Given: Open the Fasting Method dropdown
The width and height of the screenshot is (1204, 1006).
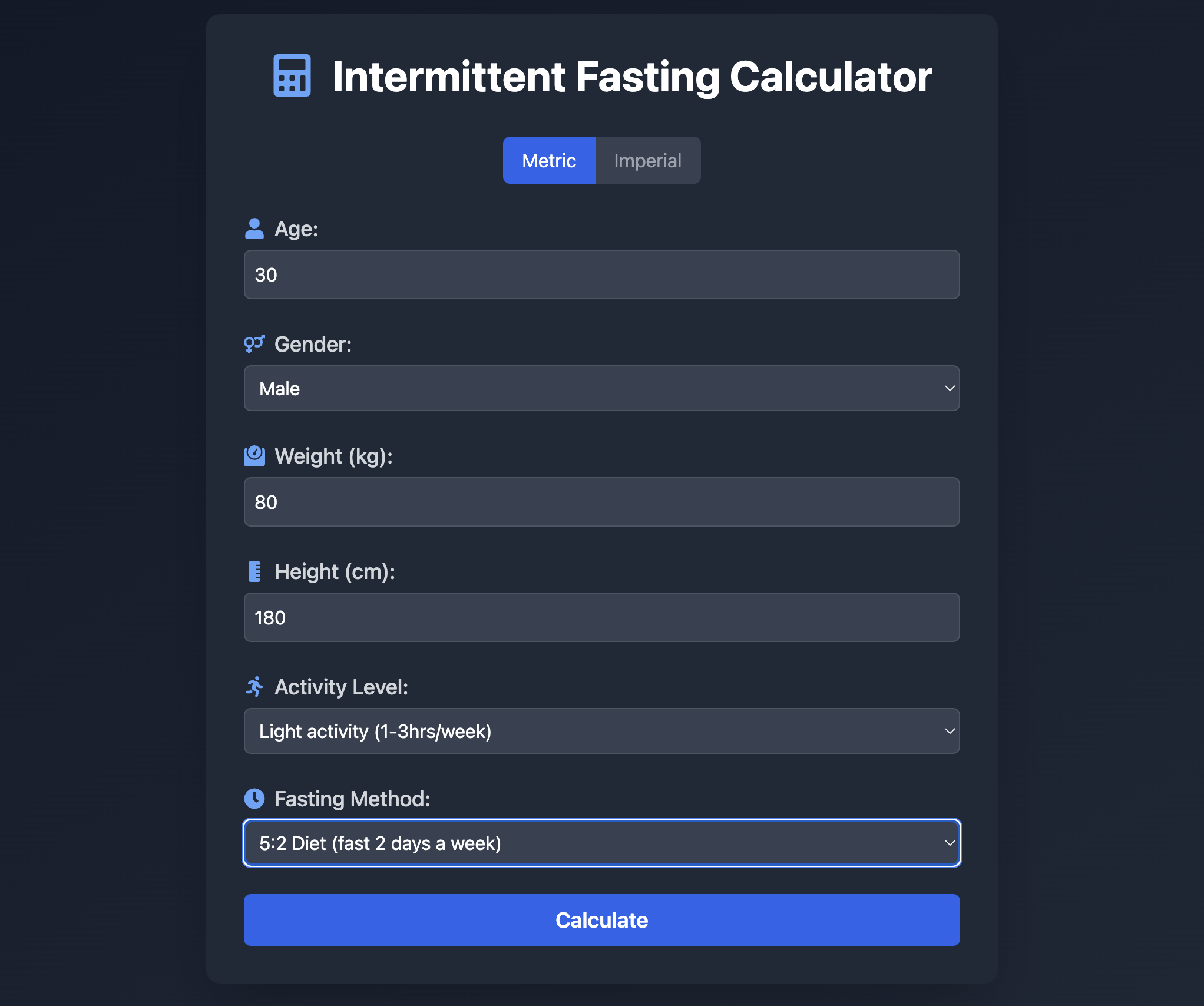Looking at the screenshot, I should point(602,843).
